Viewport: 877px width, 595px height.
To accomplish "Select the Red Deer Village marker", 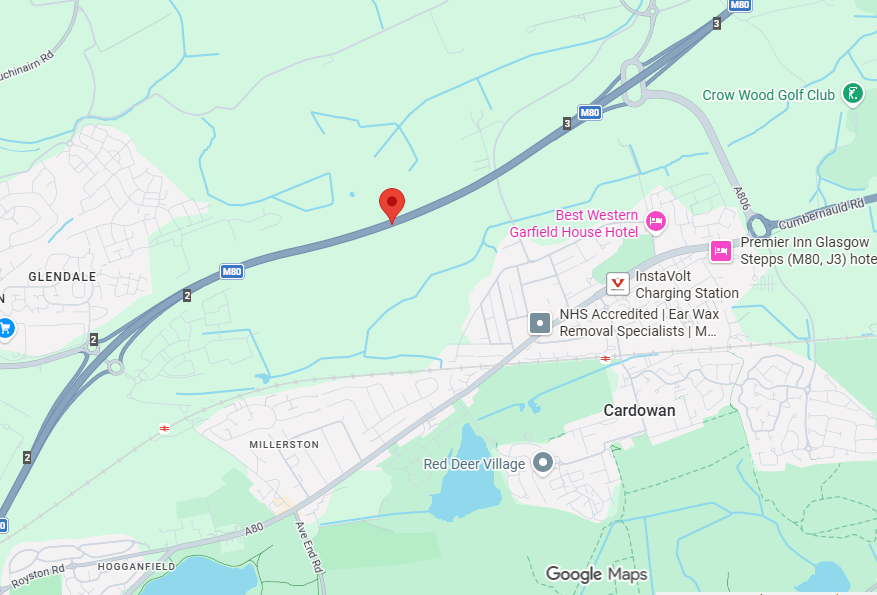I will coord(543,463).
